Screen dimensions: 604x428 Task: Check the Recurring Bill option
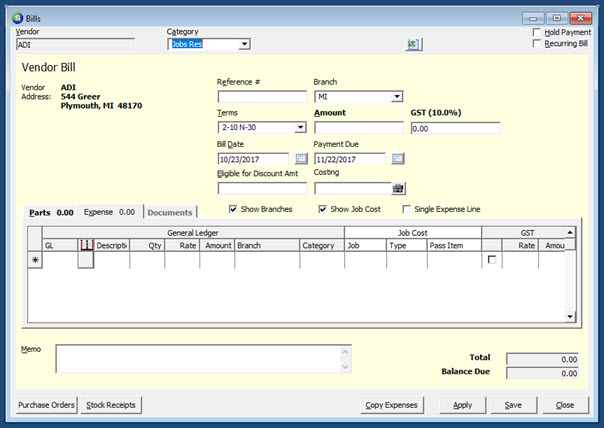pyautogui.click(x=537, y=44)
